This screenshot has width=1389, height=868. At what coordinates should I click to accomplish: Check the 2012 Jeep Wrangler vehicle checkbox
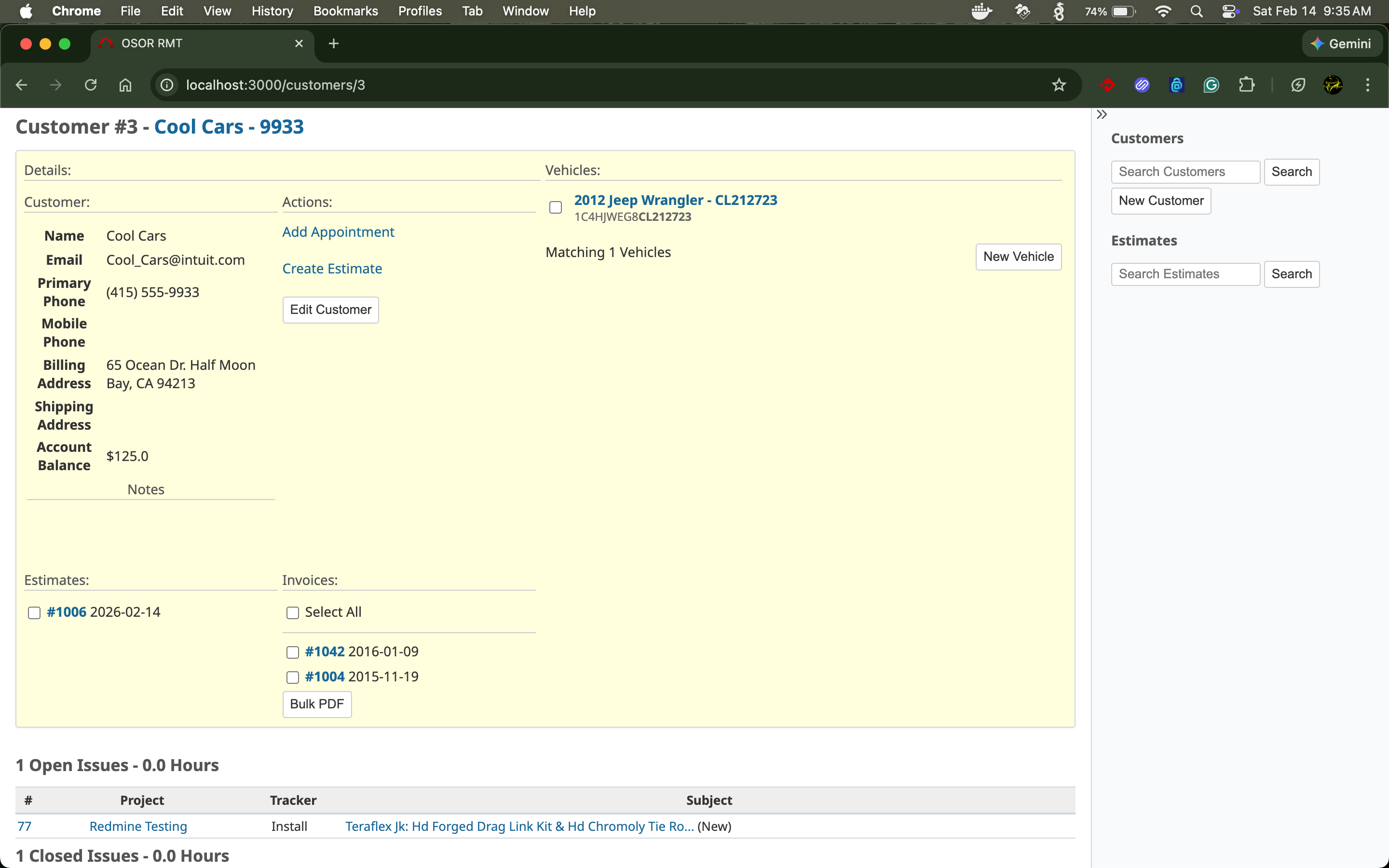click(555, 207)
